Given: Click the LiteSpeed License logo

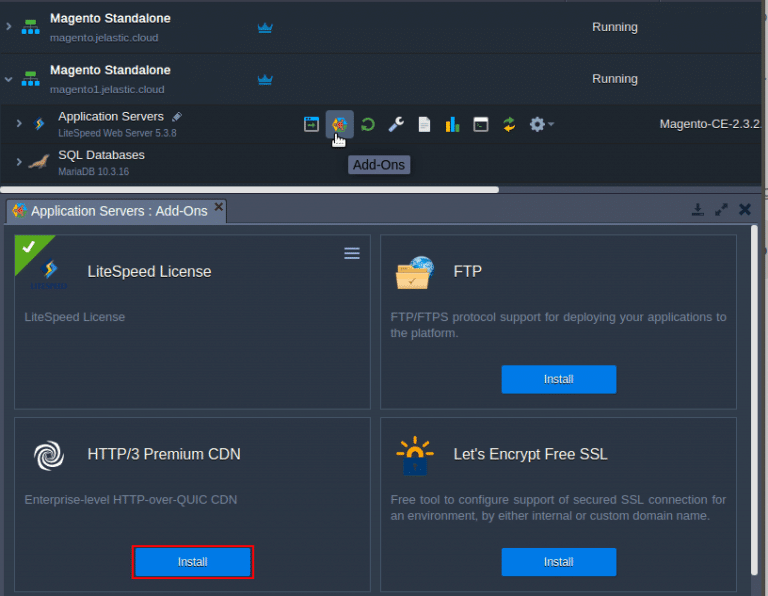Looking at the screenshot, I should coord(49,275).
